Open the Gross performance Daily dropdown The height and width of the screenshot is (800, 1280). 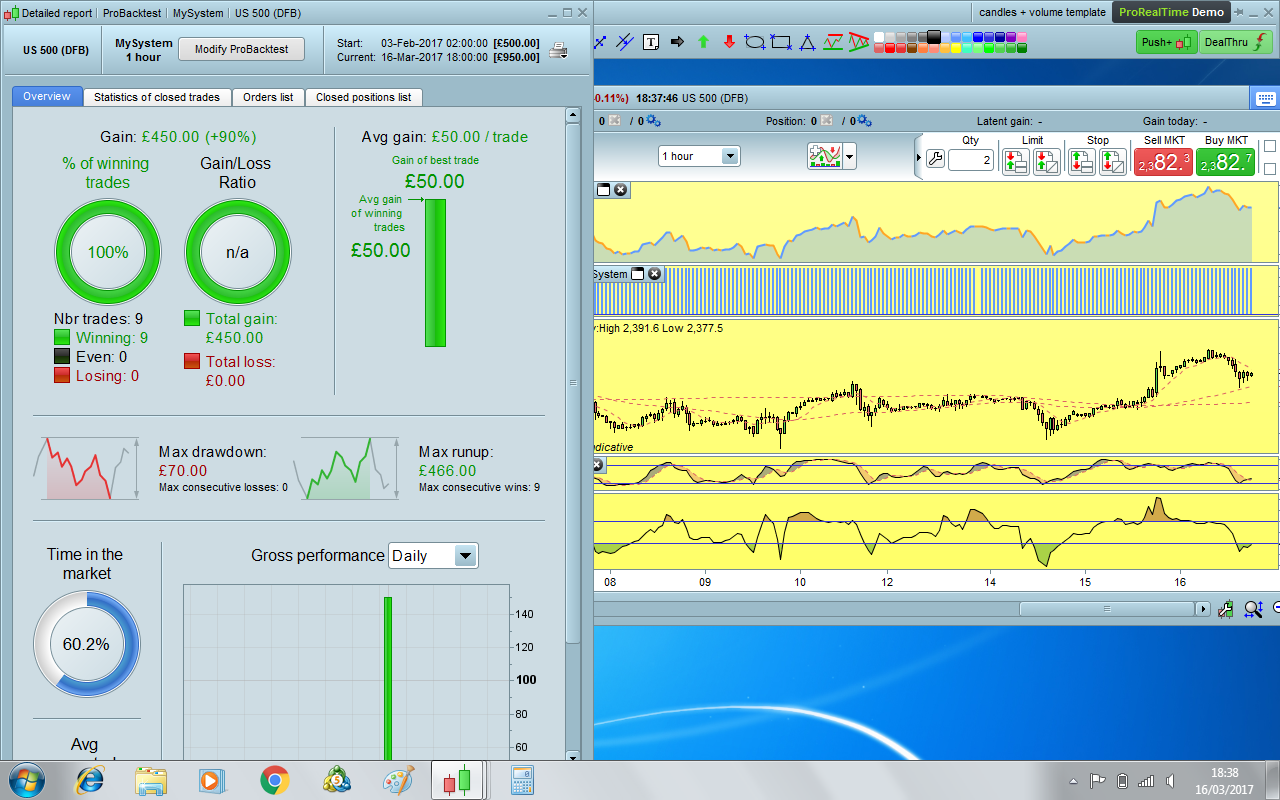point(433,556)
